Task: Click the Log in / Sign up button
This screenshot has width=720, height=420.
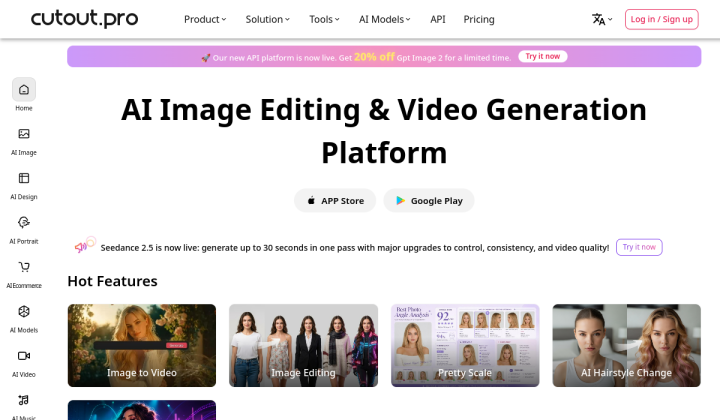Action: pos(661,19)
